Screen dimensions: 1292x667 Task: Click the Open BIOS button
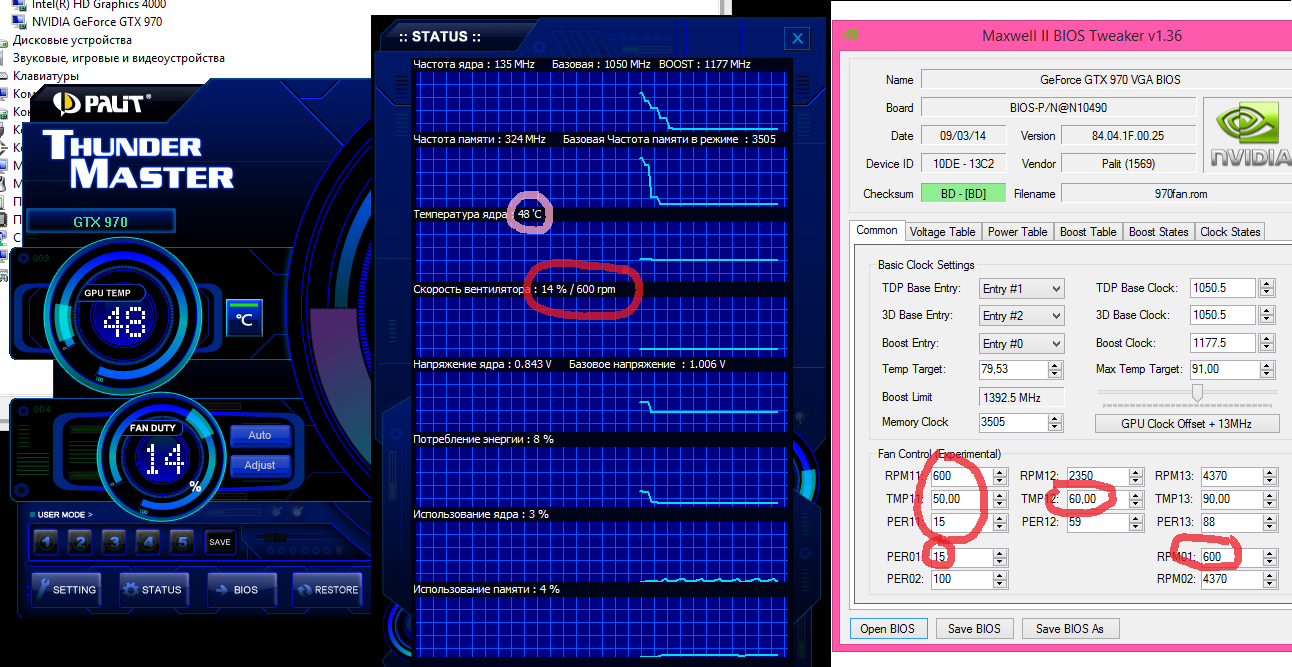point(888,629)
